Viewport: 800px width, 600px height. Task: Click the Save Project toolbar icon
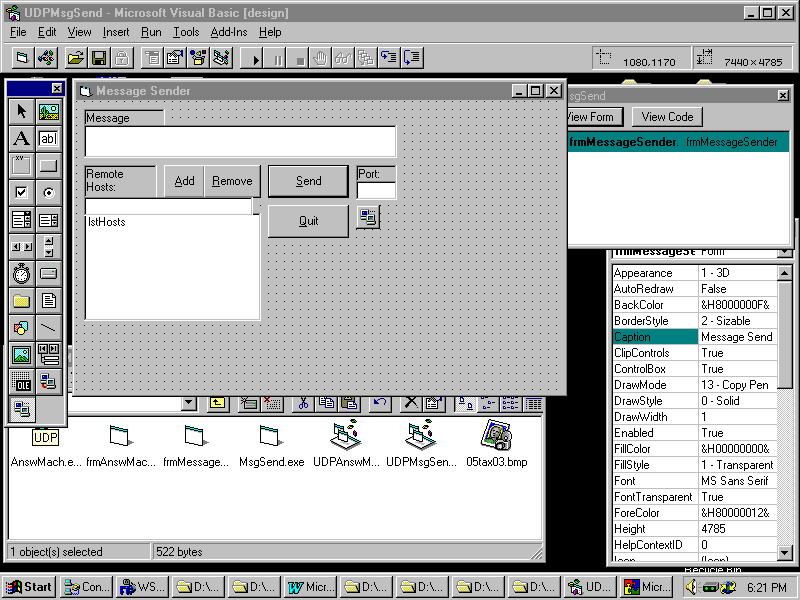pyautogui.click(x=99, y=59)
